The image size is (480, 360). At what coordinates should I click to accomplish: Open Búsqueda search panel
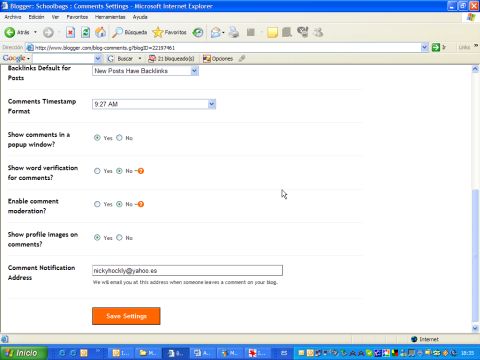[x=130, y=32]
